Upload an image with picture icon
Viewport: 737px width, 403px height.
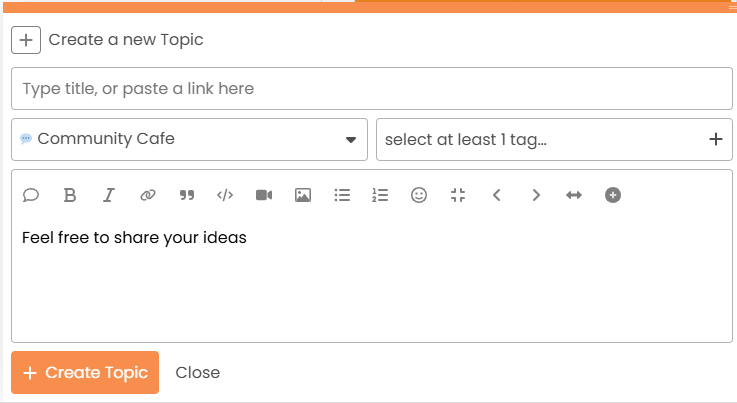click(303, 195)
